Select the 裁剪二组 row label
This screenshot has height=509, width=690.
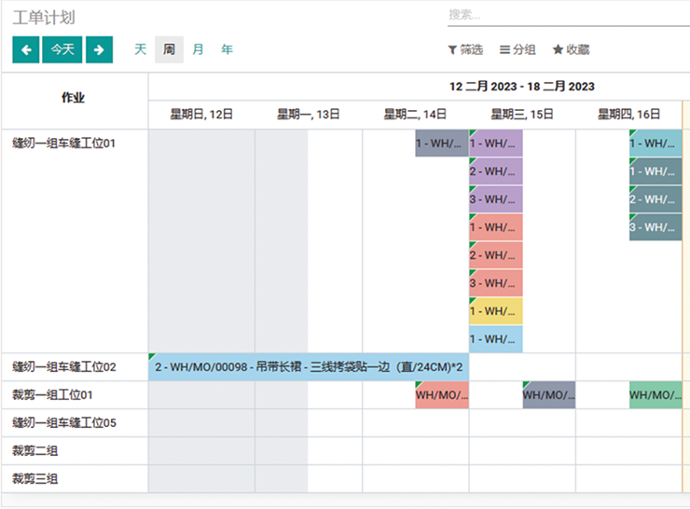pyautogui.click(x=33, y=451)
